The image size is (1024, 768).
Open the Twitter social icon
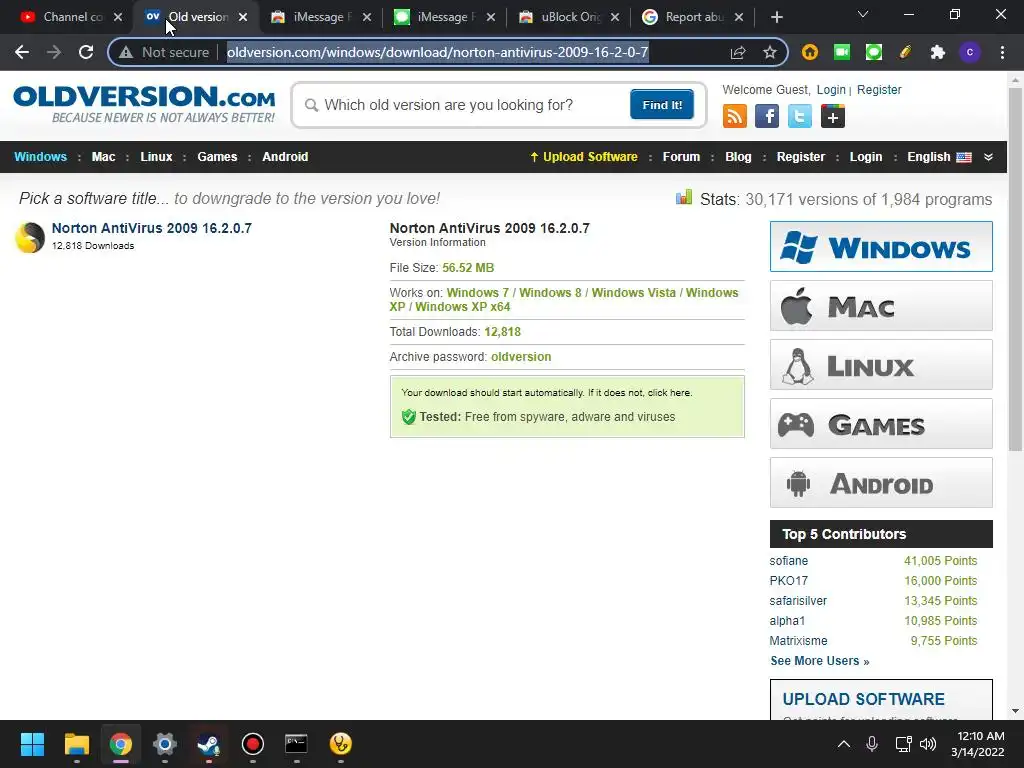799,116
